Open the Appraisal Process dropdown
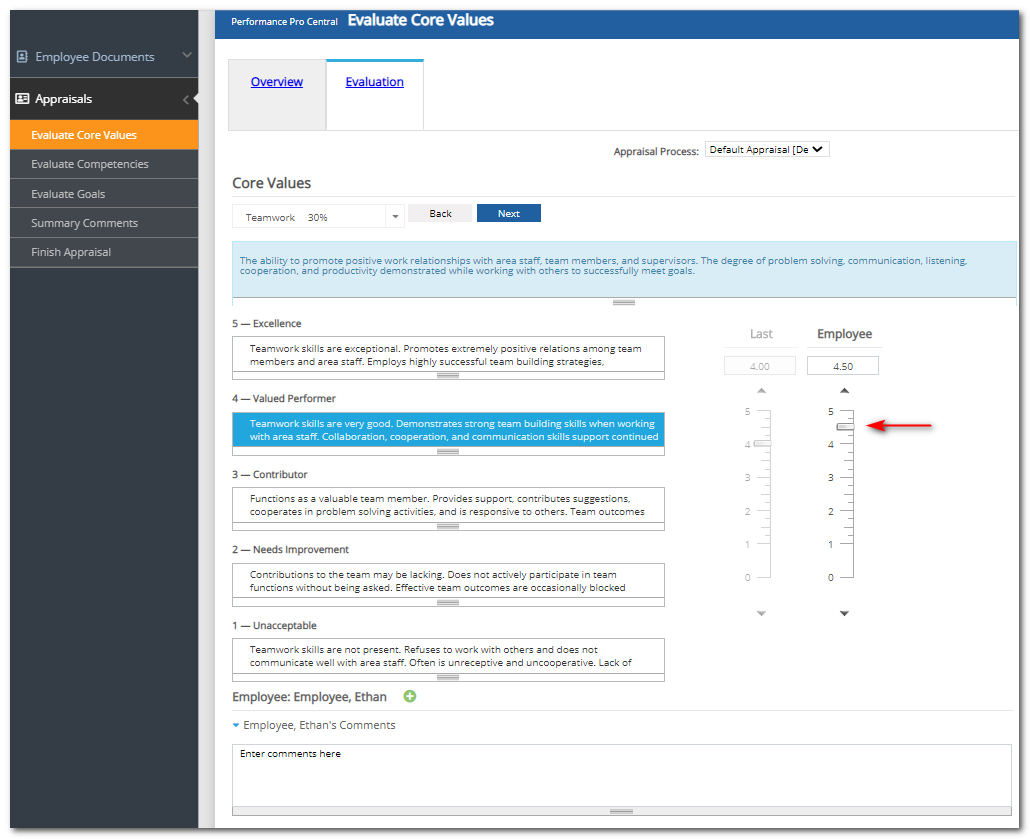 pyautogui.click(x=767, y=148)
